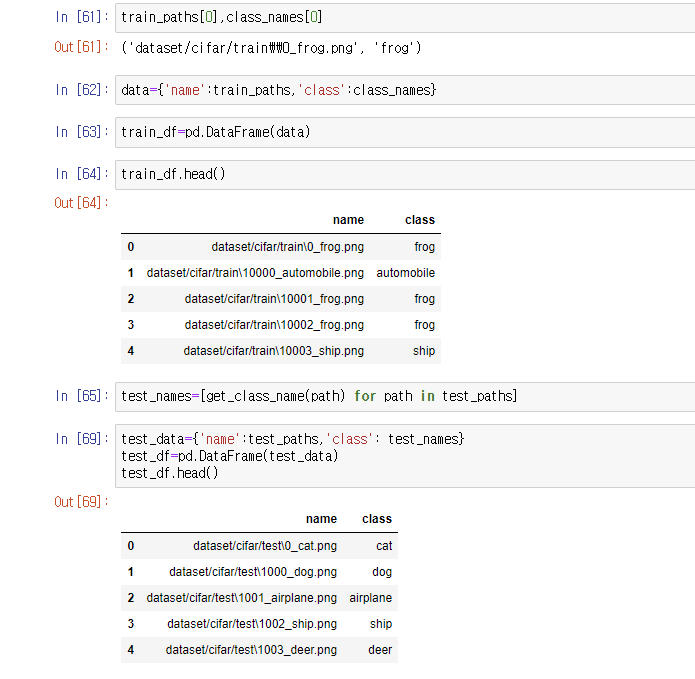
Task: Click code cell In [61] with train_paths[0]
Action: (x=405, y=18)
